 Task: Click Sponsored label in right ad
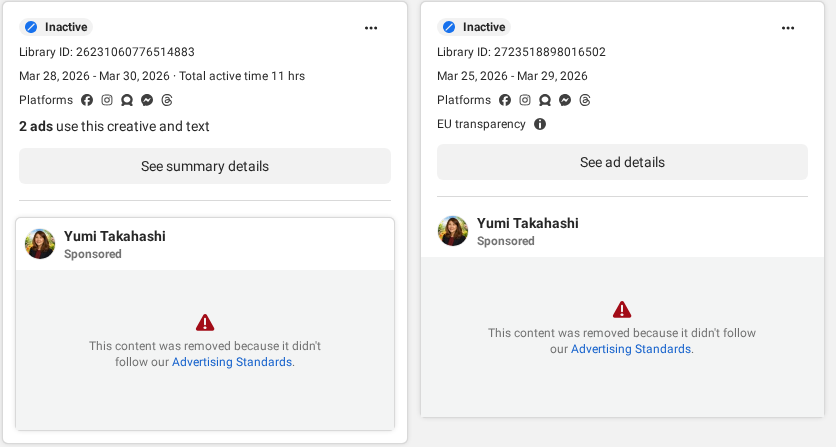505,241
